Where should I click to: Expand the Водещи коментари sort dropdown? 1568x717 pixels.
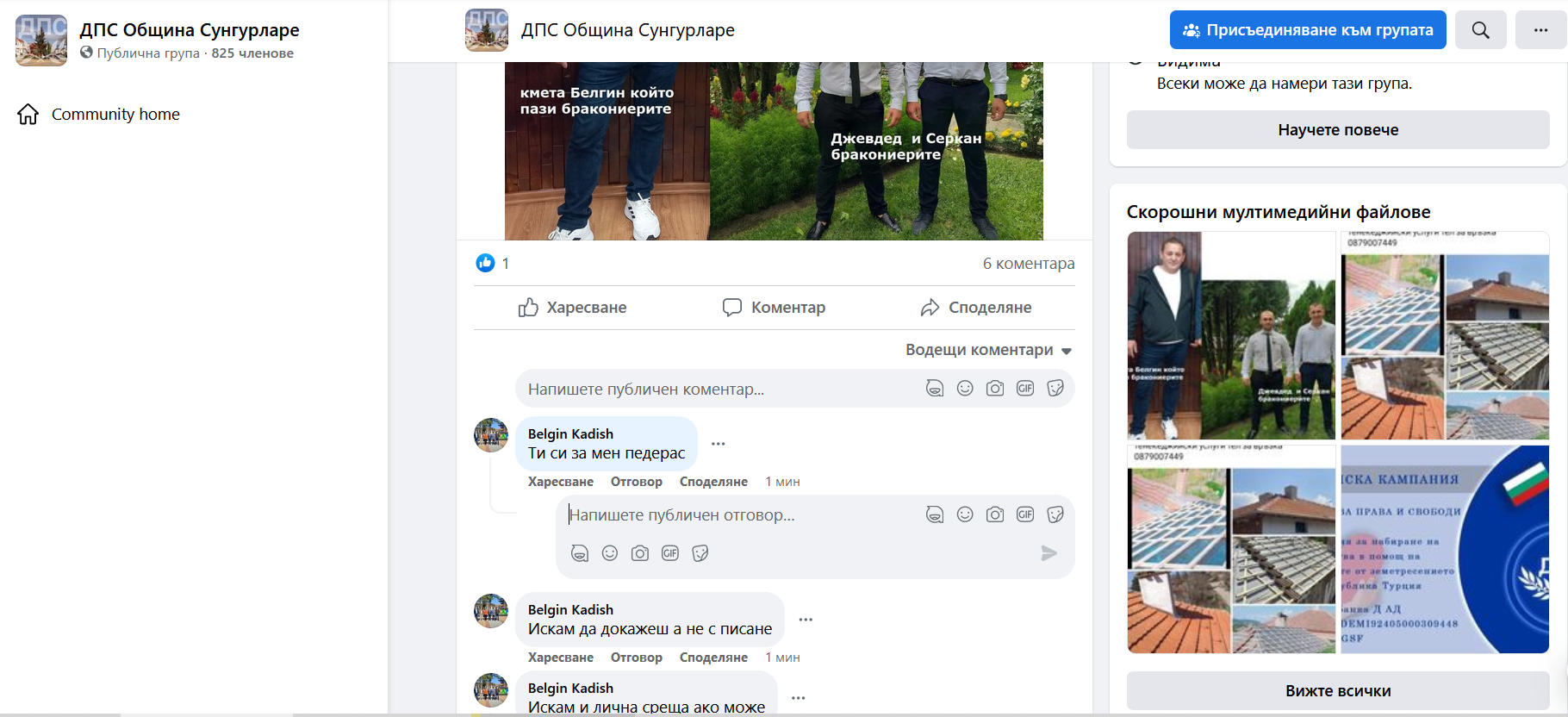[988, 350]
